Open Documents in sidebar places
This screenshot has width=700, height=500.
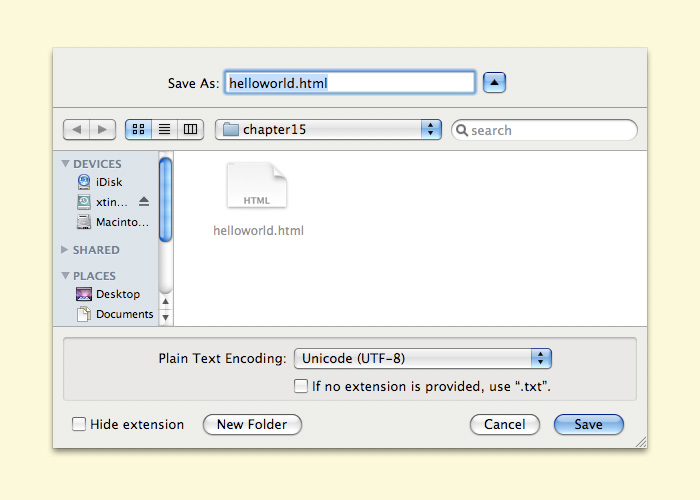coord(124,314)
